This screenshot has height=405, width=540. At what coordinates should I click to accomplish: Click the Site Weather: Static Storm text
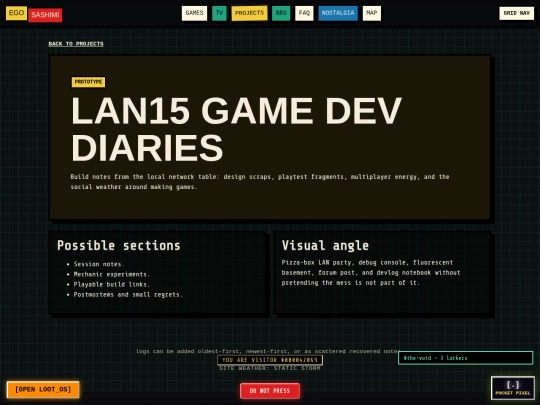click(x=270, y=368)
